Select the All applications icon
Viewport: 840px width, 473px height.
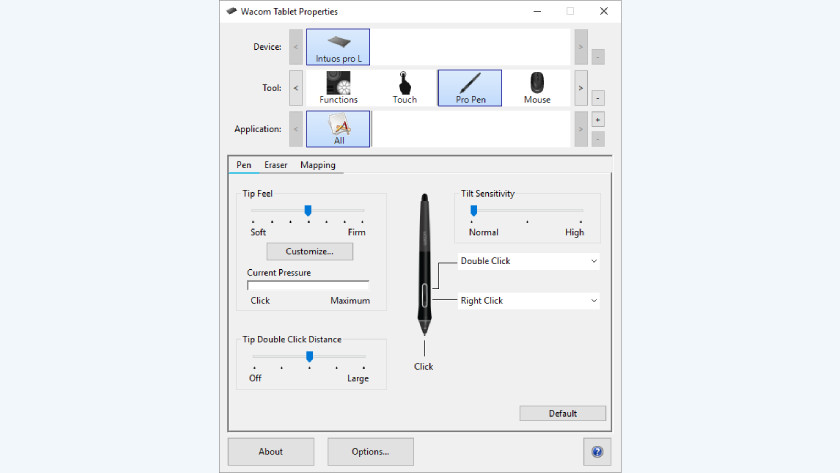[338, 129]
